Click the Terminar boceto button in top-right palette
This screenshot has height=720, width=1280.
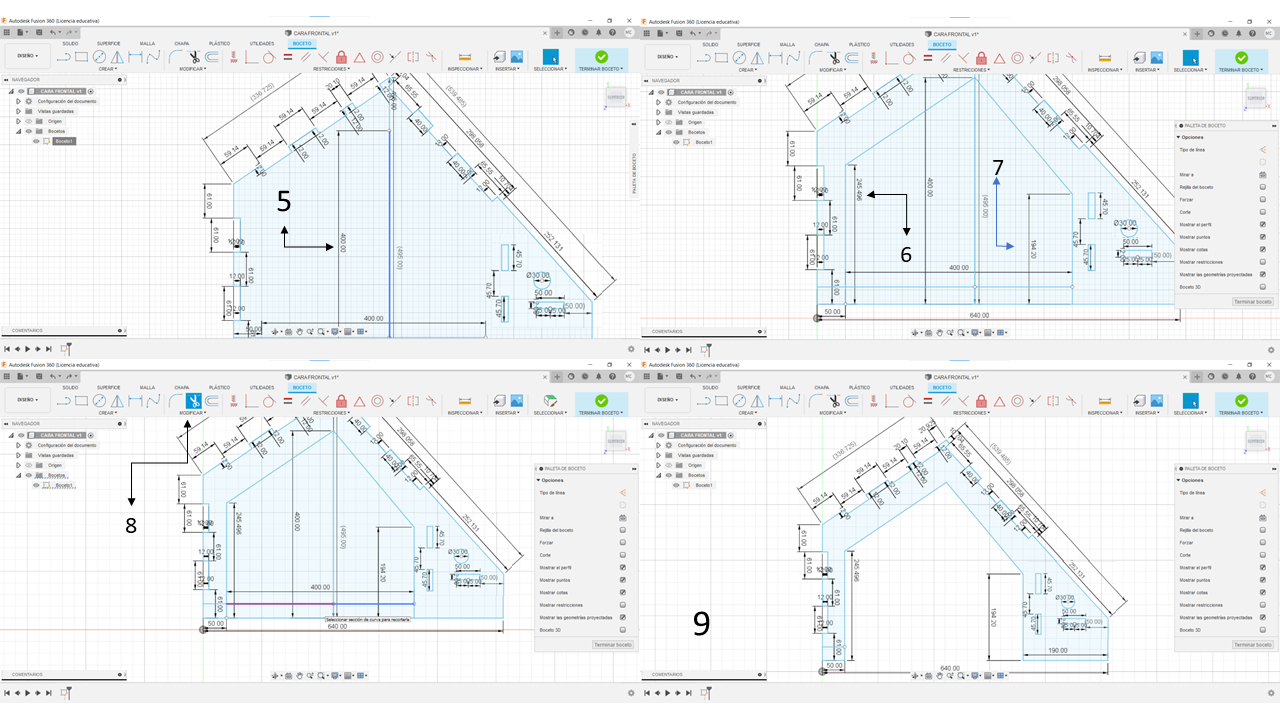coord(1253,301)
